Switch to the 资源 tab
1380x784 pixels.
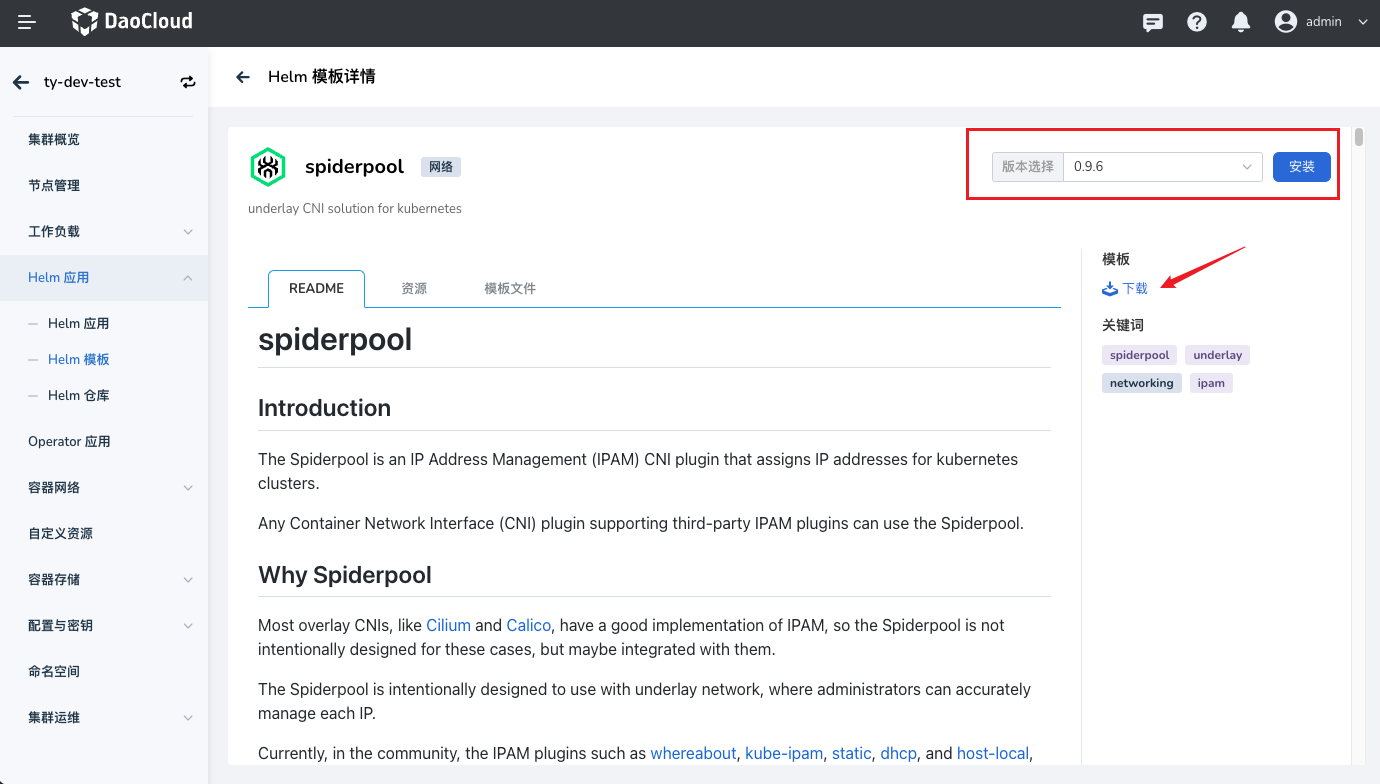tap(414, 288)
